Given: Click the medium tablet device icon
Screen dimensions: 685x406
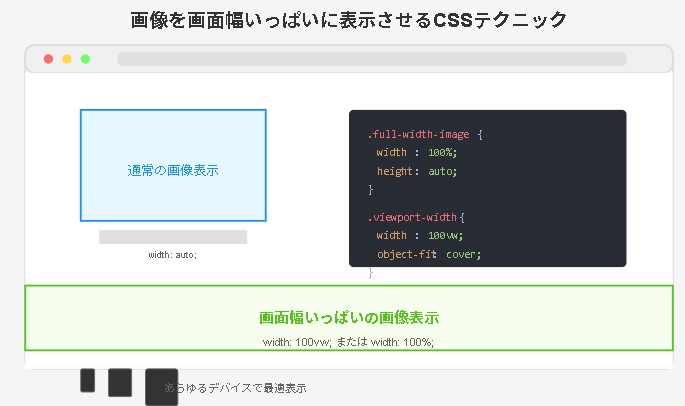Looking at the screenshot, I should pos(120,382).
